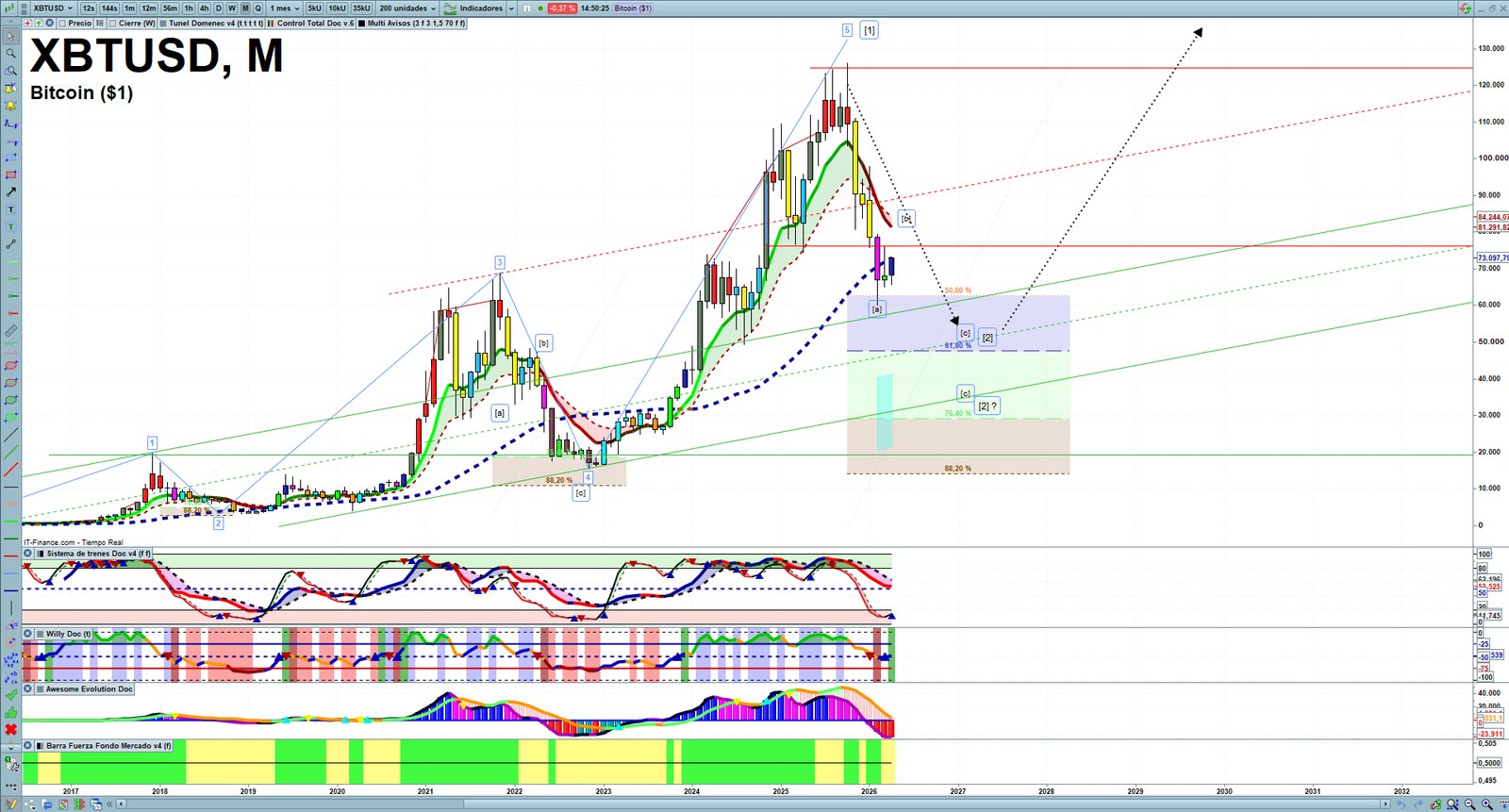
Task: Select the arrow pointer tool
Action: [x=11, y=37]
